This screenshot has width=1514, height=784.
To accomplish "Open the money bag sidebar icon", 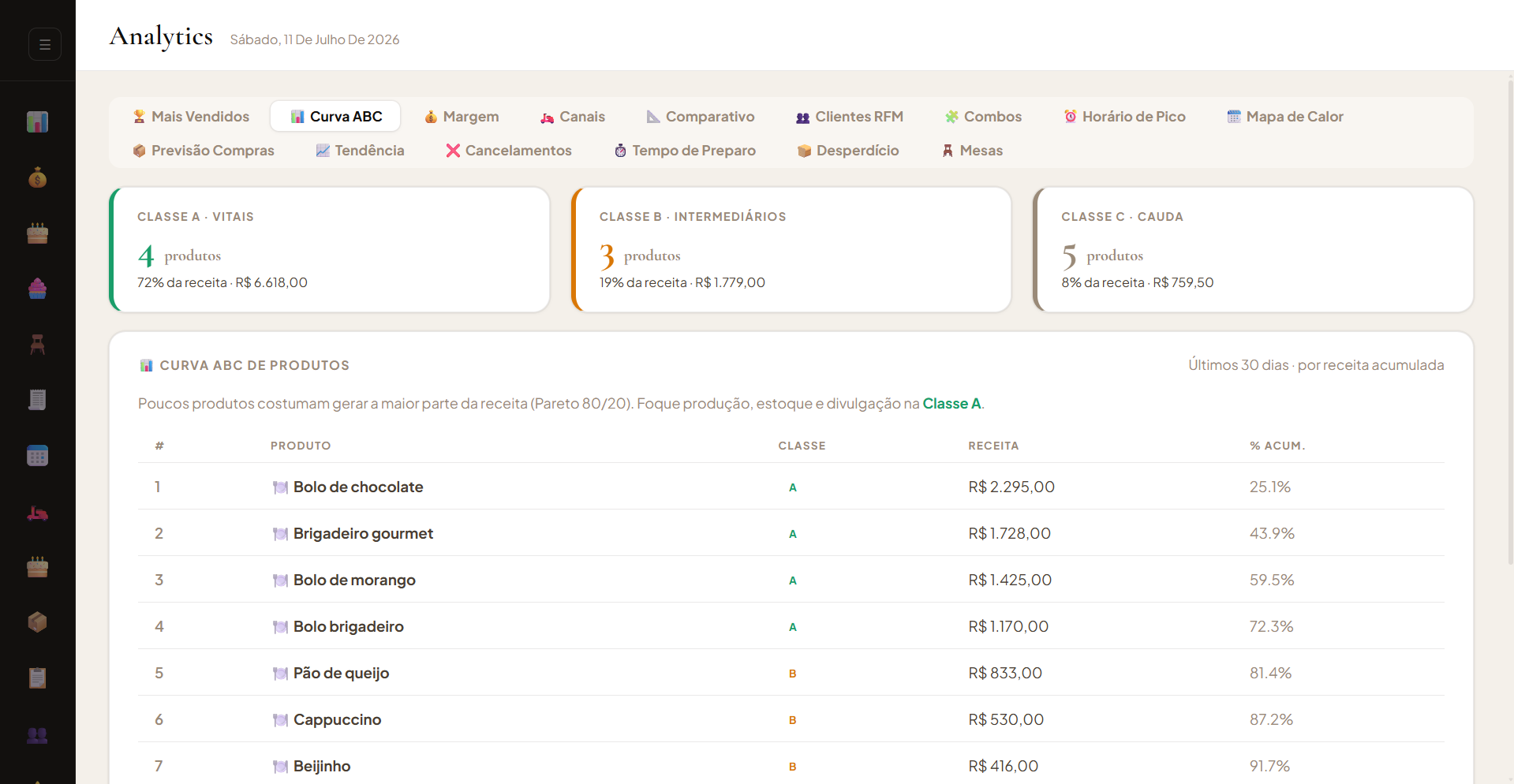I will [37, 178].
